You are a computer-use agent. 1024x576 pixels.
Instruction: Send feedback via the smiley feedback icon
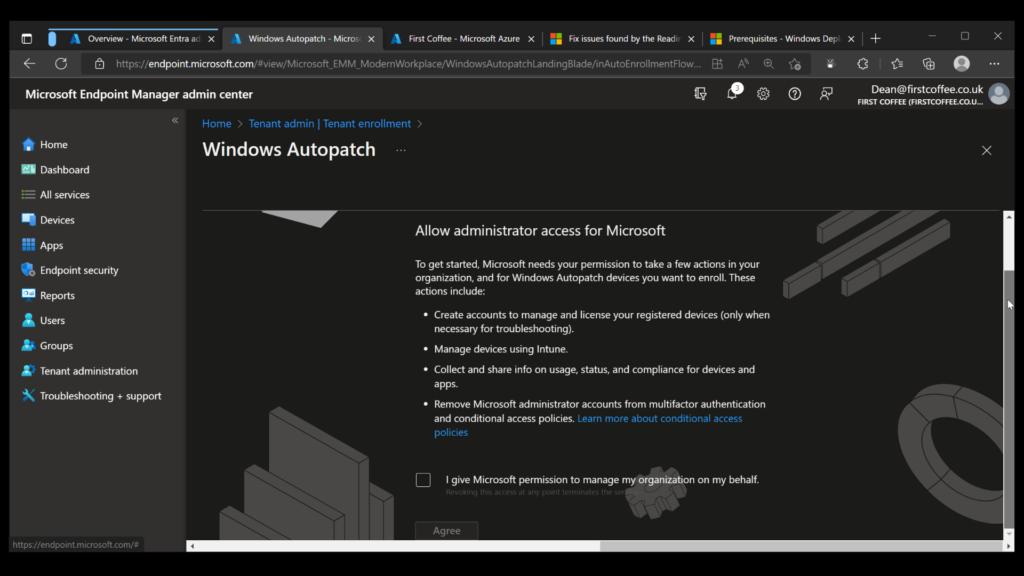click(x=826, y=93)
